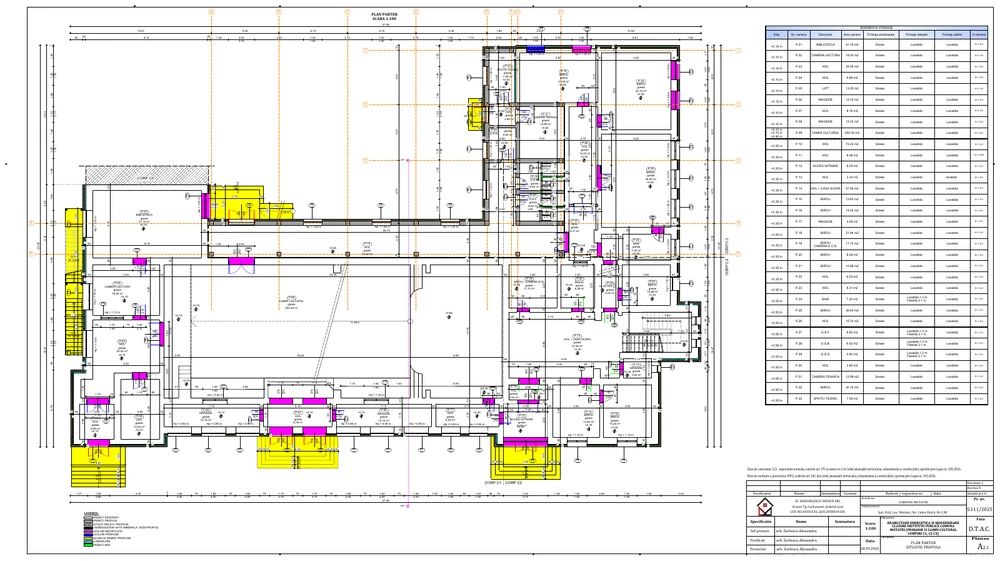
Task: Click the CAMIN CULTURAL row in the table
Action: coord(876,133)
